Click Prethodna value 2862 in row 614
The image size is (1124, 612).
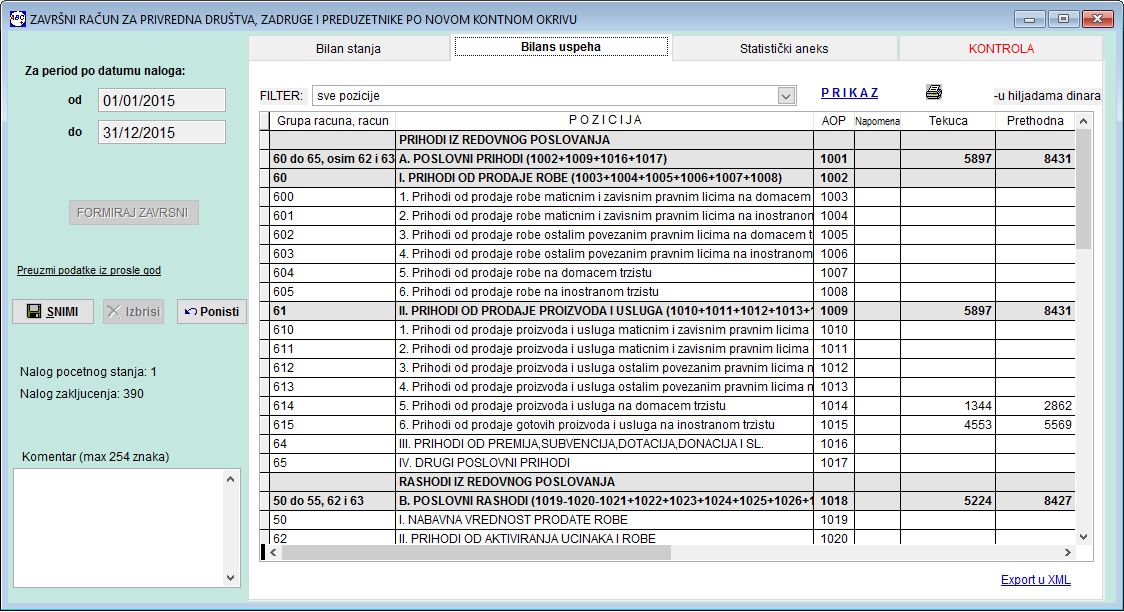click(1035, 406)
